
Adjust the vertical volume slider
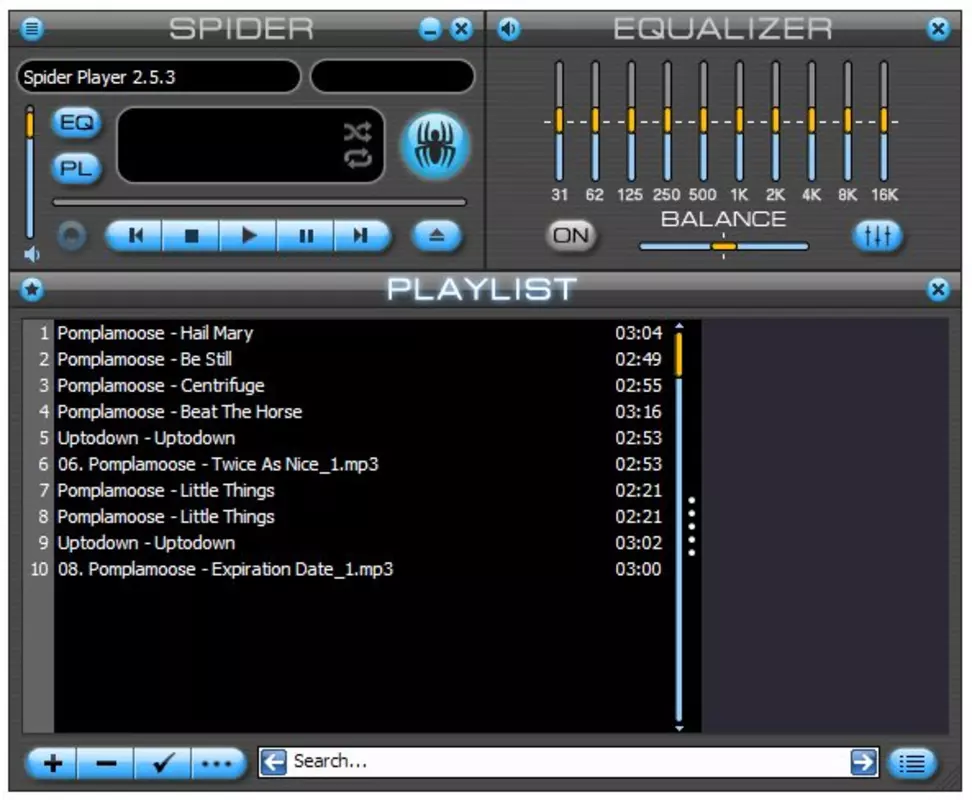click(30, 172)
